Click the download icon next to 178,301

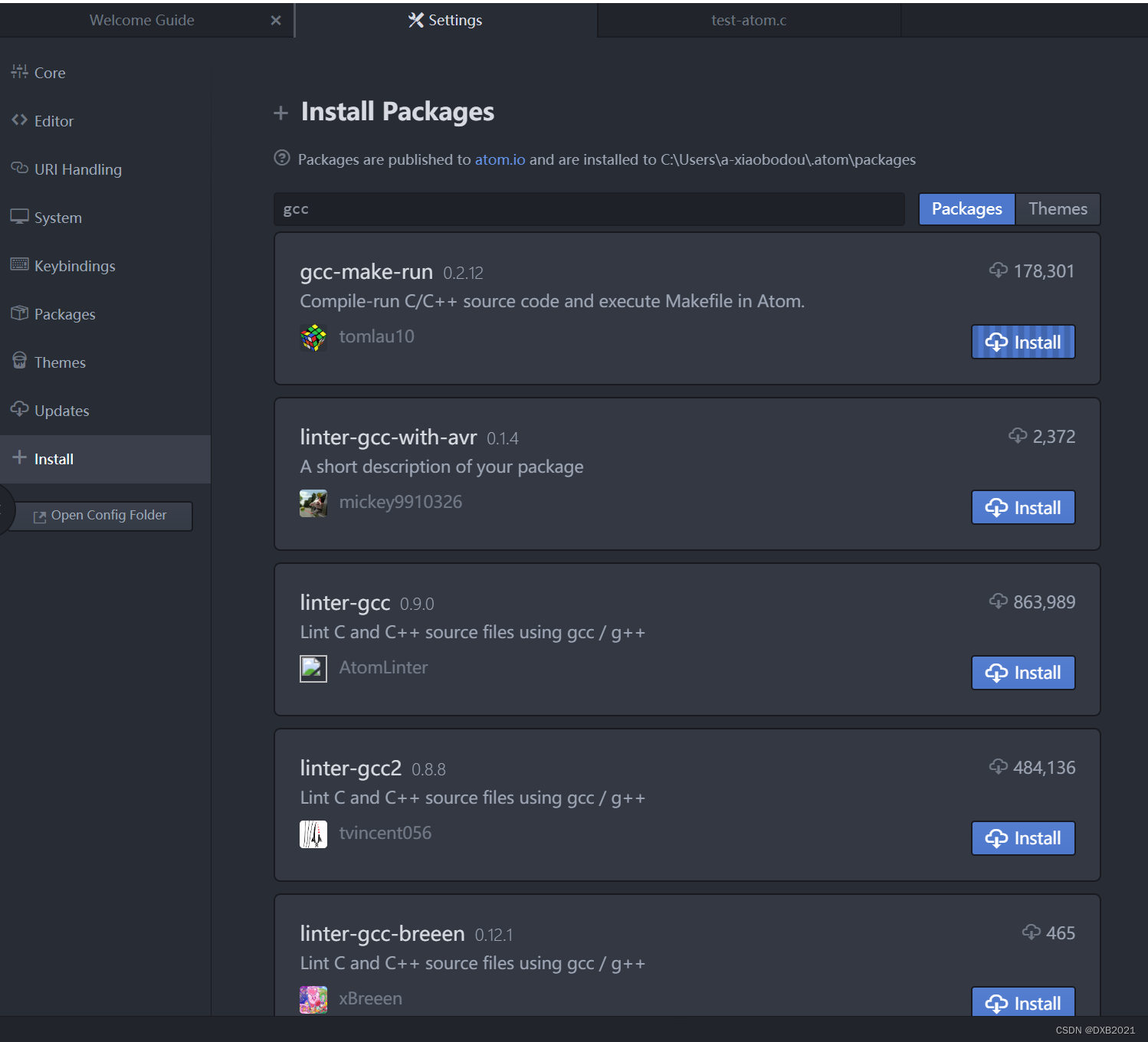point(998,270)
